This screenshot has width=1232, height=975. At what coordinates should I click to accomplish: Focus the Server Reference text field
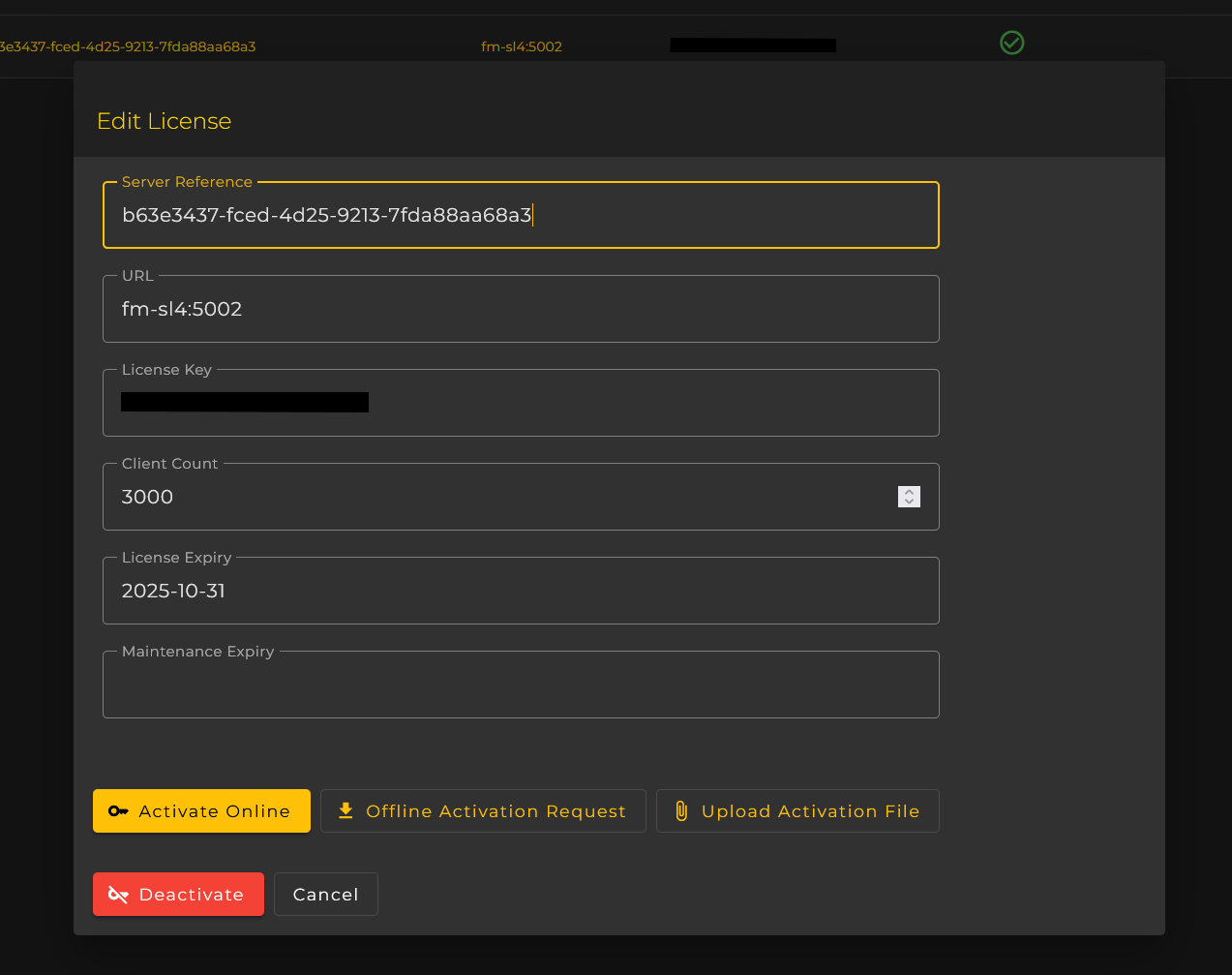[x=521, y=216]
